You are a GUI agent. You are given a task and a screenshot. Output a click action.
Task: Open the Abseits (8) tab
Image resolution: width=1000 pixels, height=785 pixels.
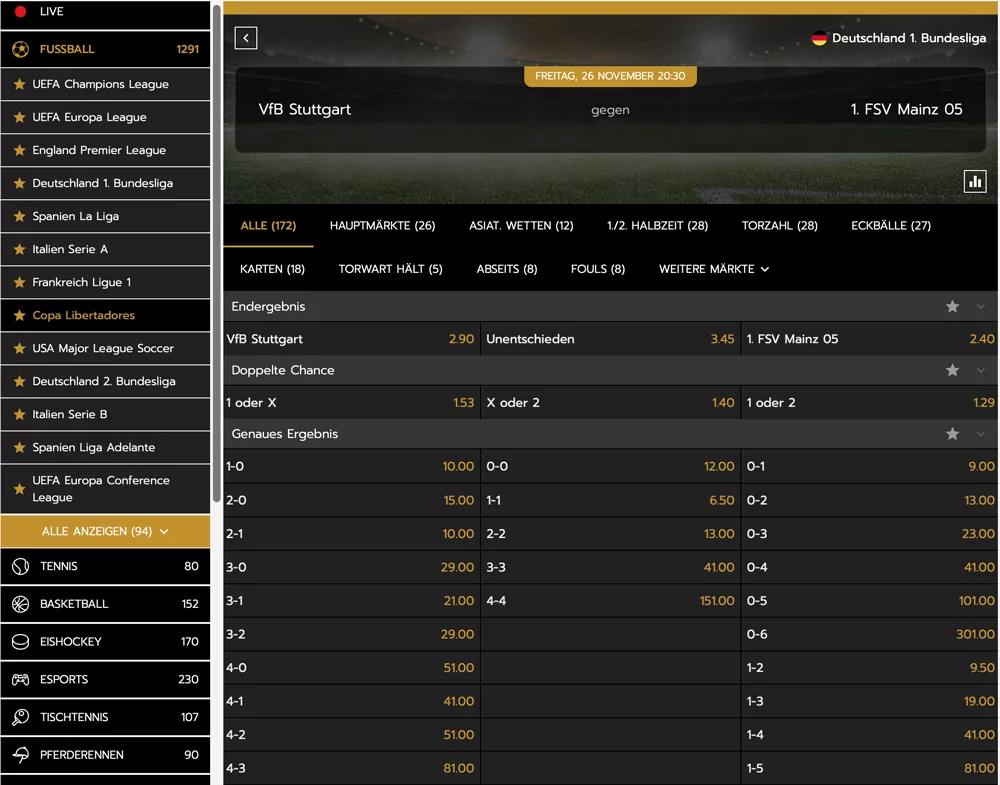click(x=507, y=269)
